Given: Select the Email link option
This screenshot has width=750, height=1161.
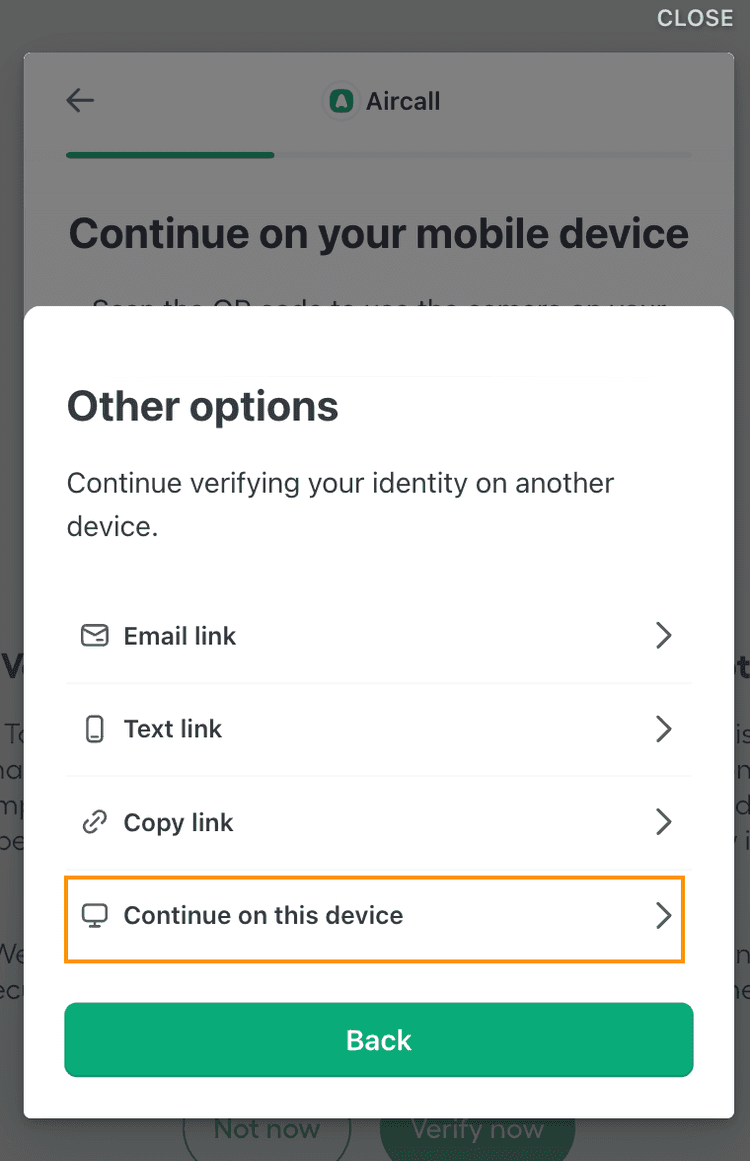Looking at the screenshot, I should pos(180,636).
